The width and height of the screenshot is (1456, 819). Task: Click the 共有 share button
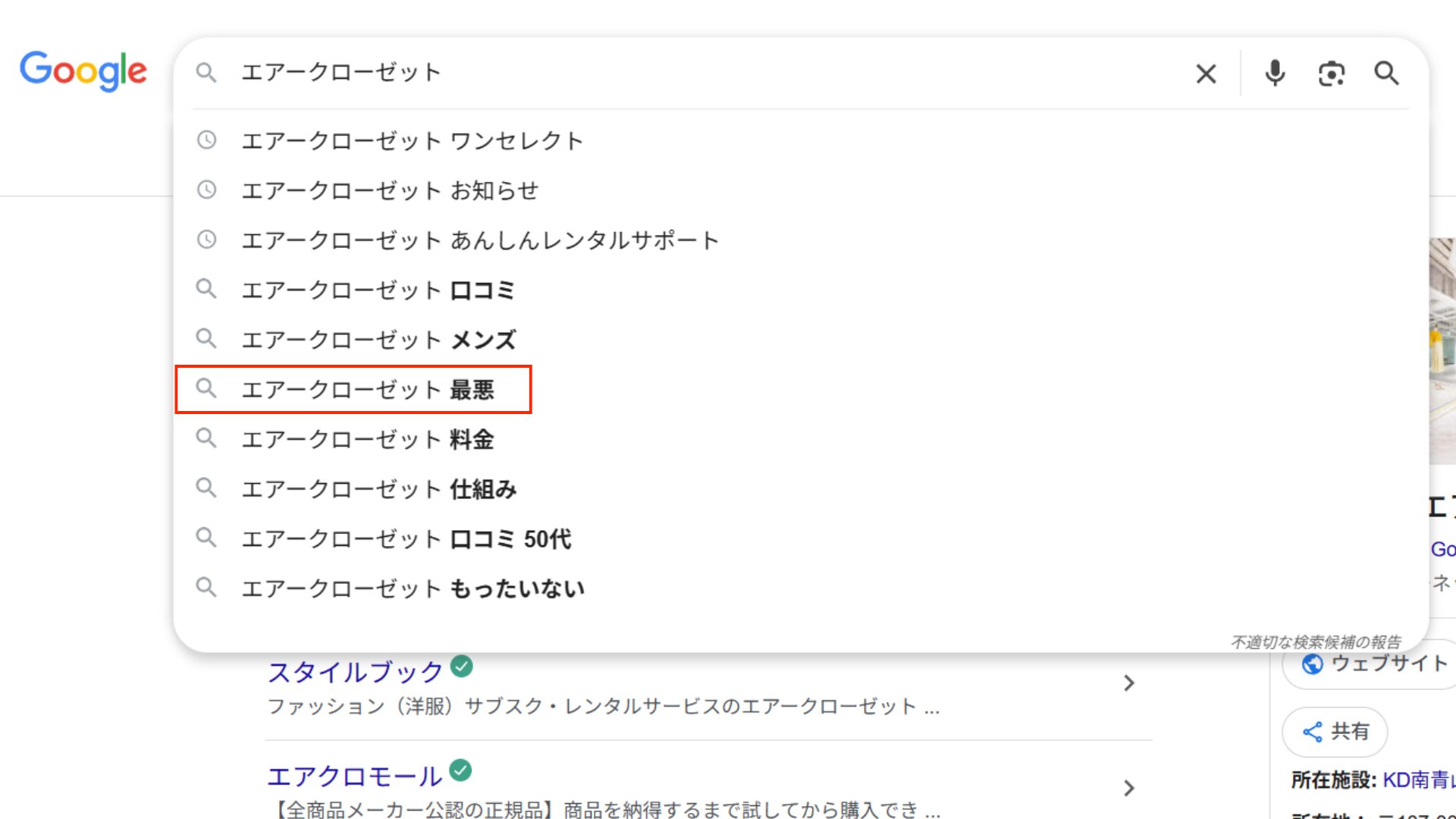[1335, 731]
